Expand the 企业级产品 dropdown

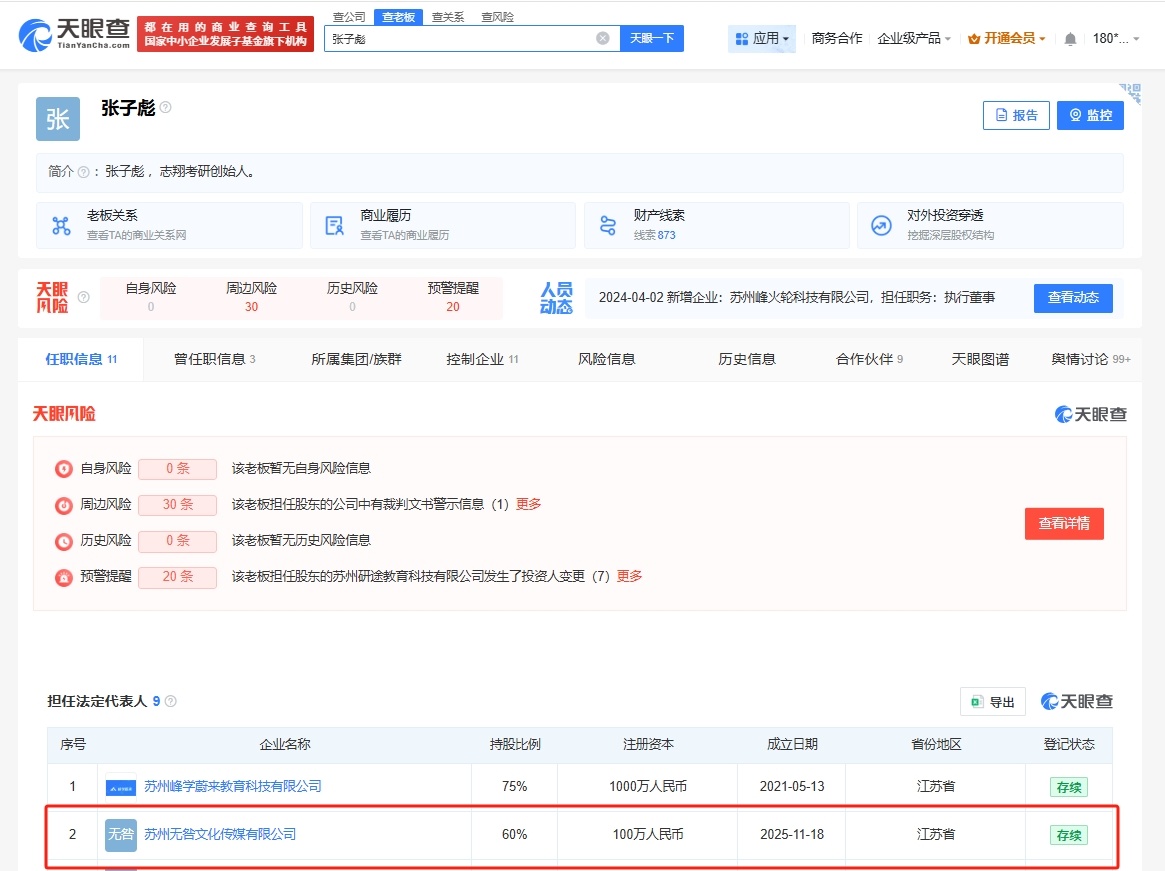click(x=914, y=39)
